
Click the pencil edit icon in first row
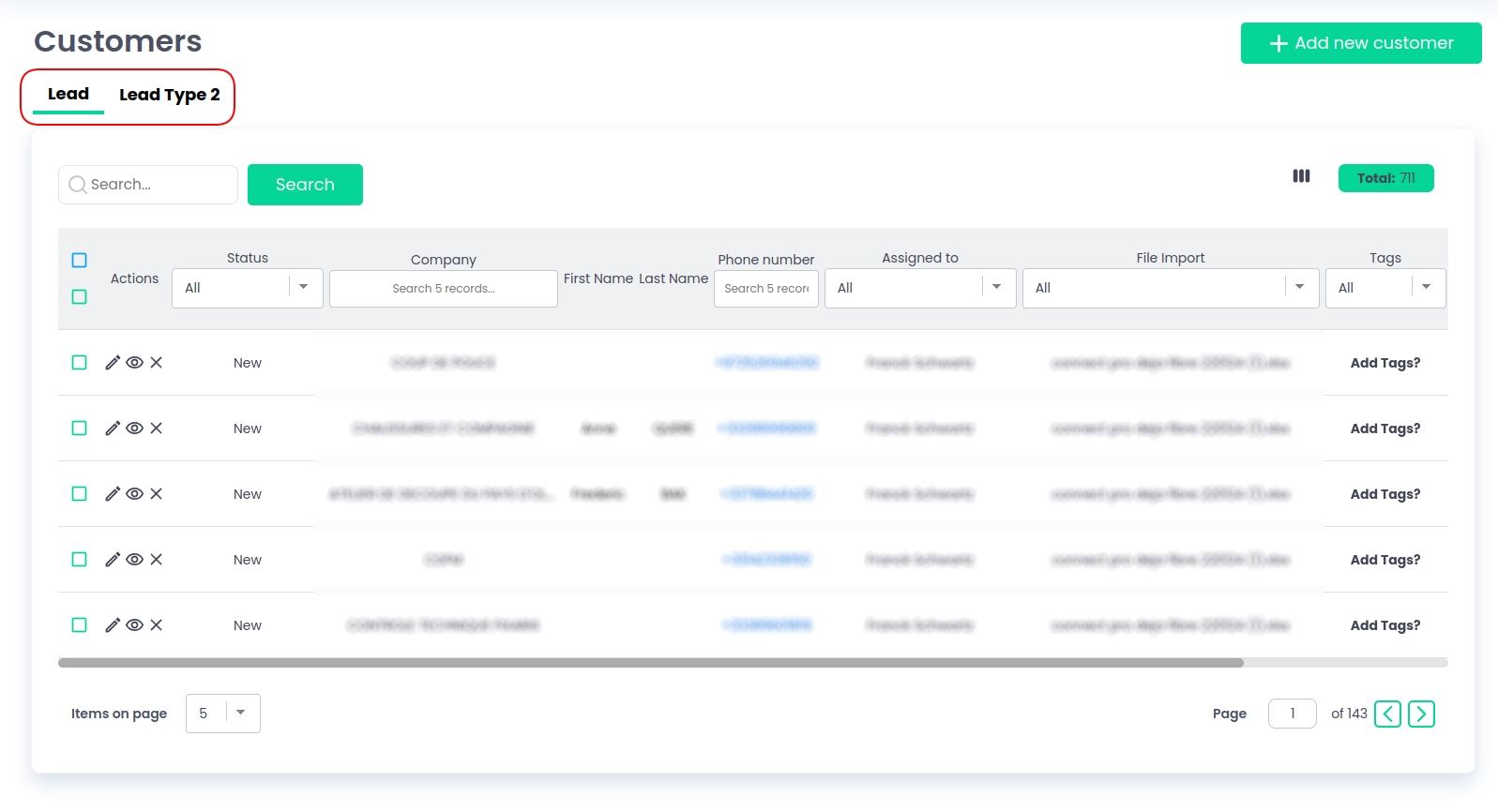(113, 363)
